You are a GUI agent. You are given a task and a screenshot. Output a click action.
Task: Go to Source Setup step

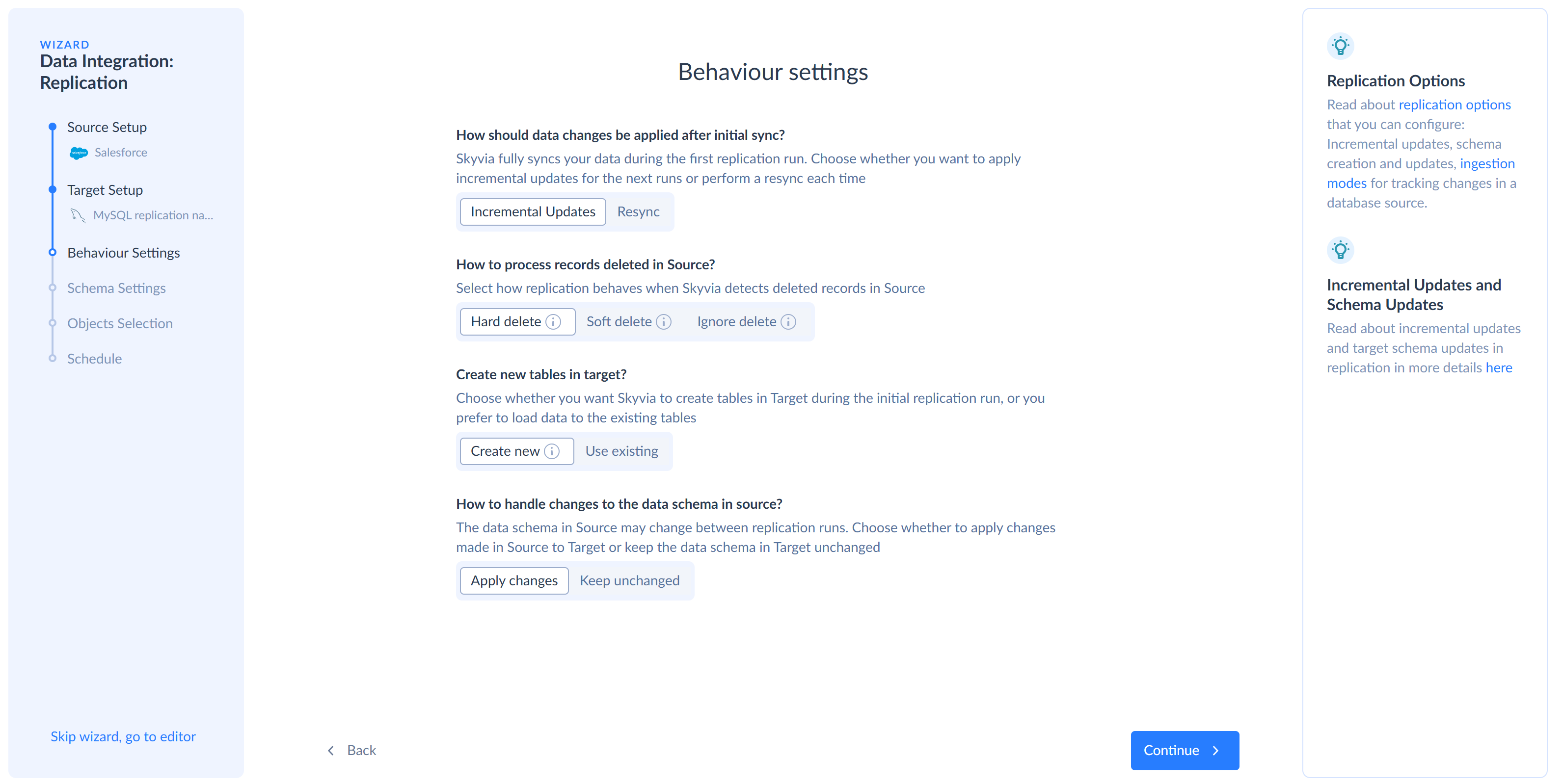[107, 128]
